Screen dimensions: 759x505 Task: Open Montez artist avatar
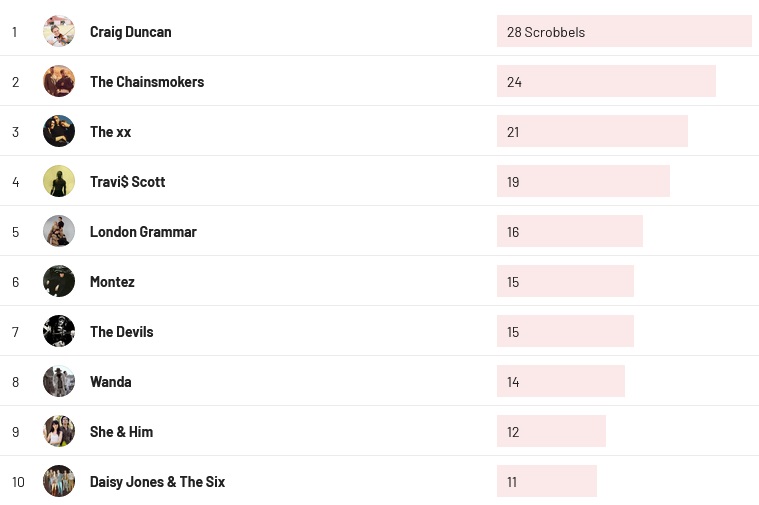[x=59, y=281]
